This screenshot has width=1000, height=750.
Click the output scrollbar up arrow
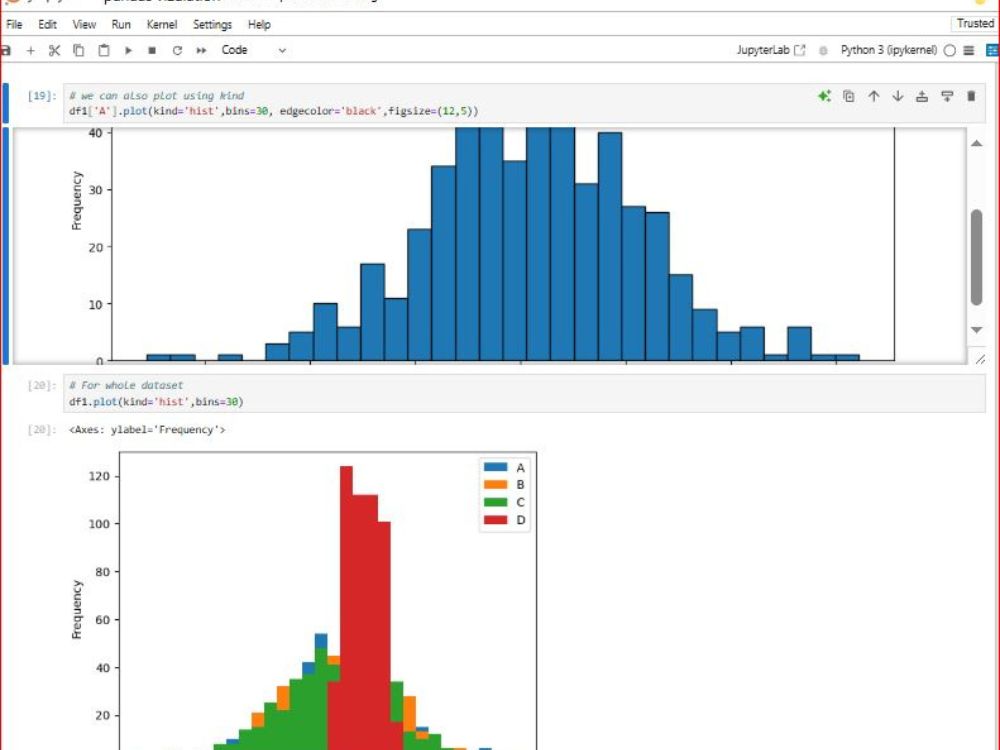pyautogui.click(x=976, y=143)
